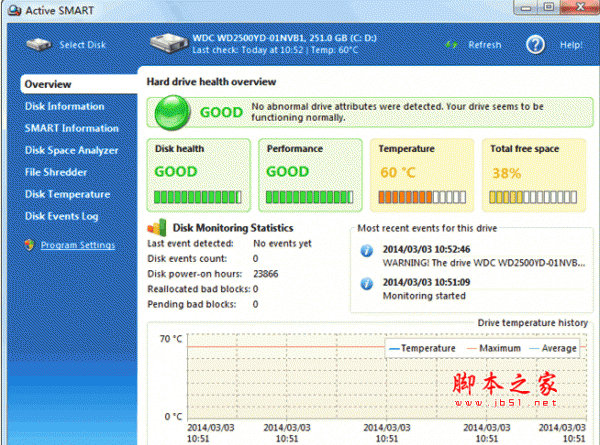Click the Help! text link

(x=571, y=45)
